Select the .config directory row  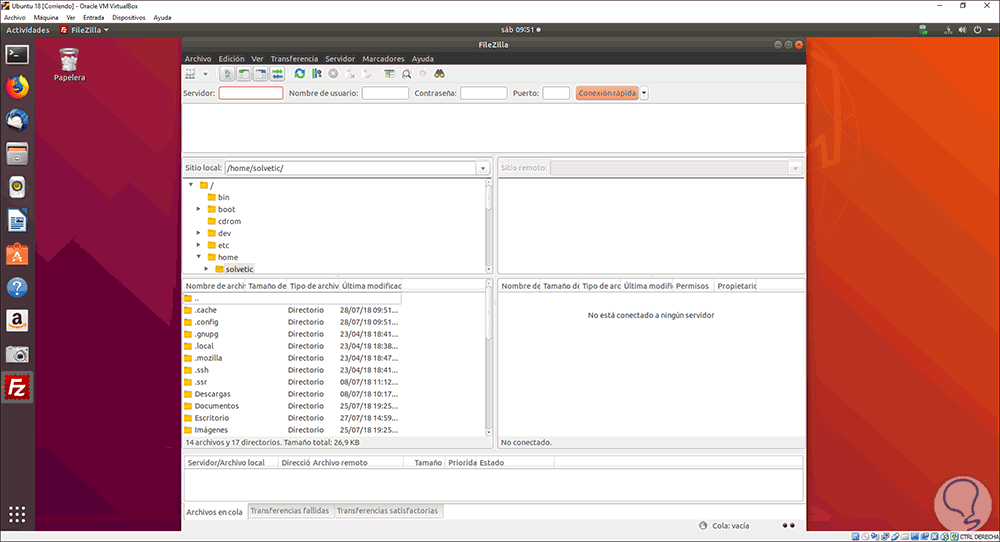291,322
